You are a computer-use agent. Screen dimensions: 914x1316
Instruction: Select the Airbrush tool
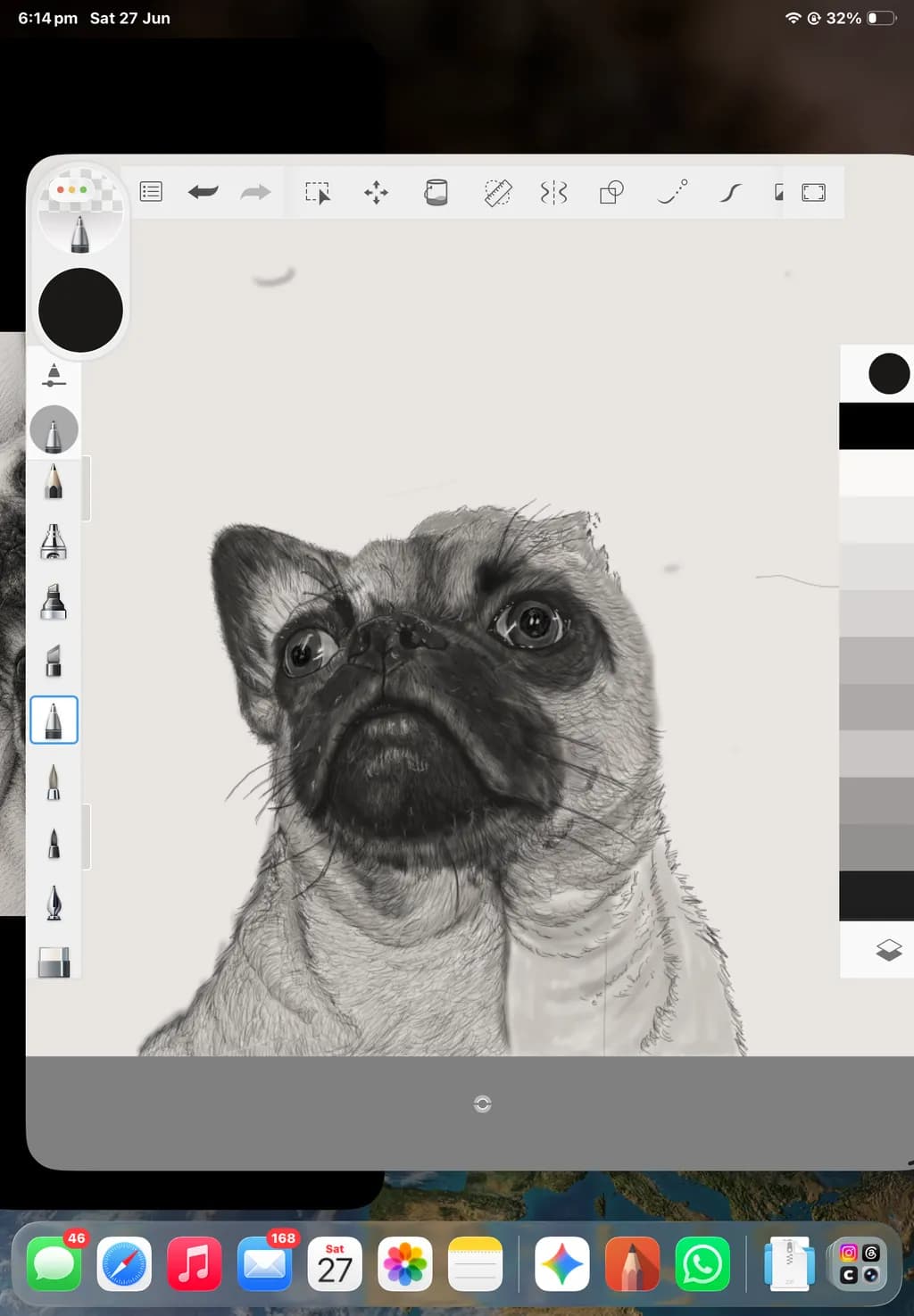click(x=54, y=541)
